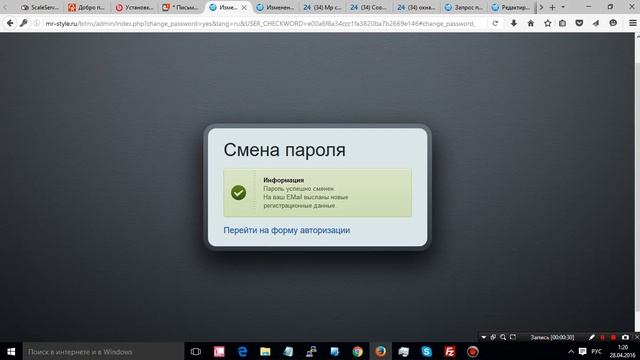
Task: Stop recording with red square
Action: pyautogui.click(x=613, y=337)
